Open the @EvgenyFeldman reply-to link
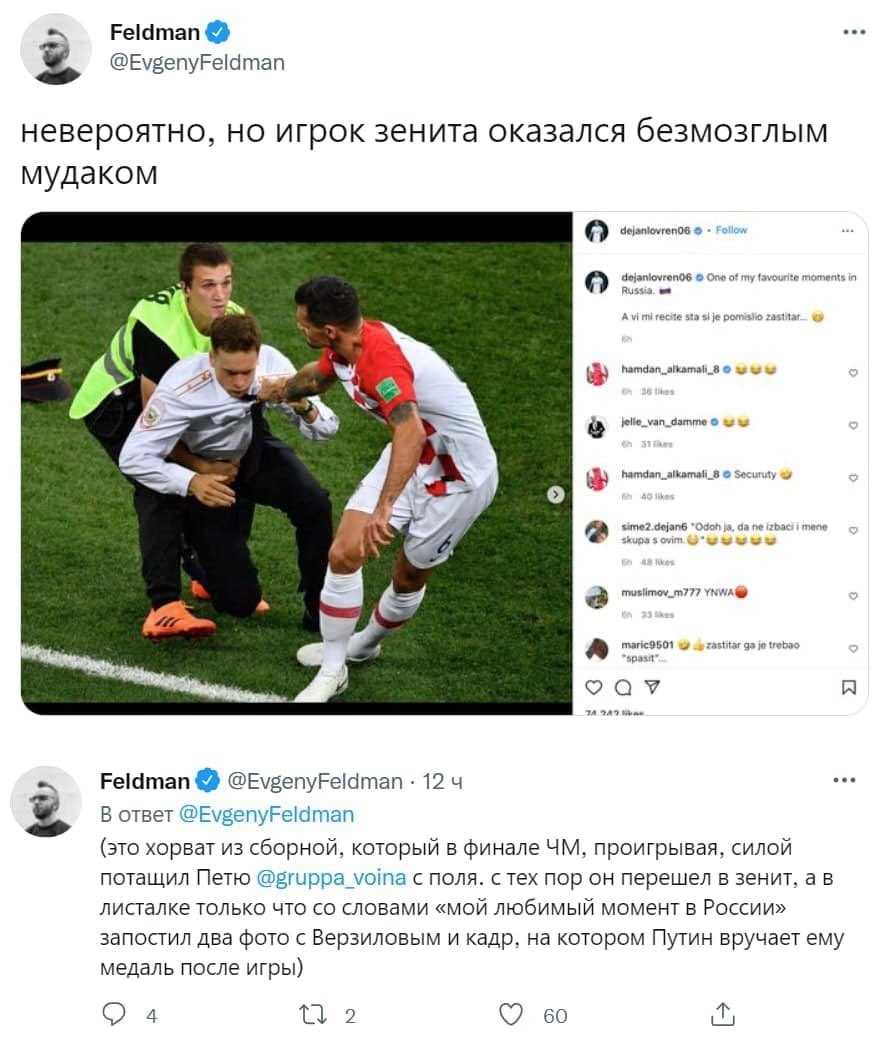 pyautogui.click(x=266, y=814)
